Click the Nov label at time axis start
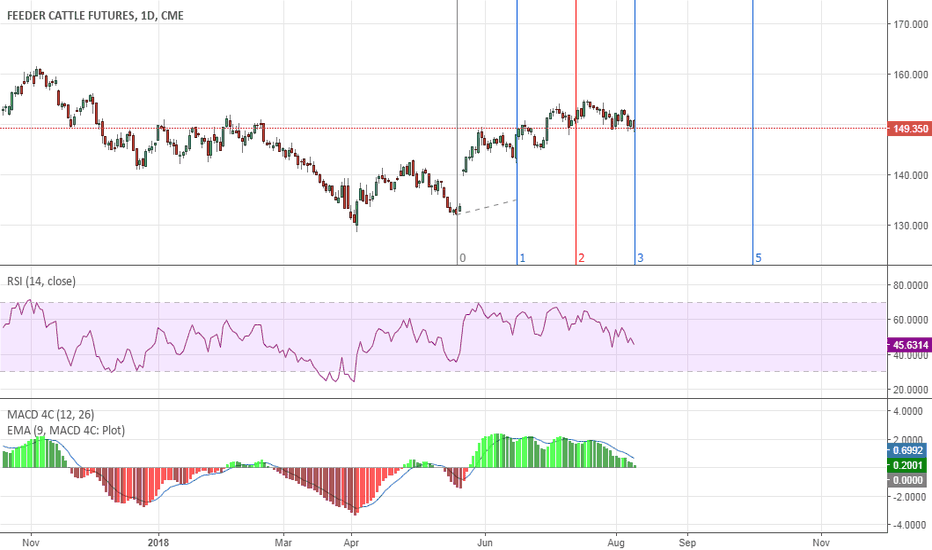The image size is (932, 550). [x=31, y=542]
